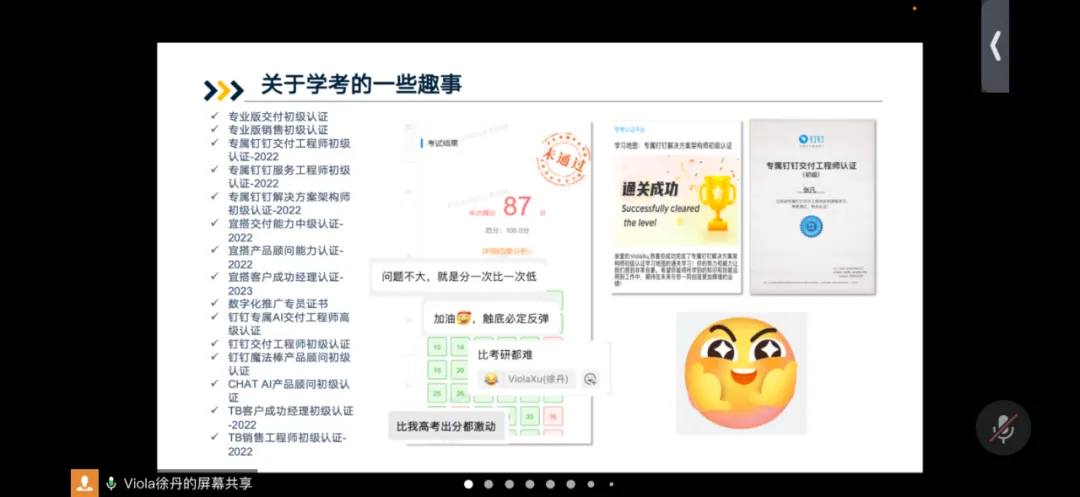Click the '专业版销售初级认证' list item
1080x497 pixels.
click(x=278, y=129)
